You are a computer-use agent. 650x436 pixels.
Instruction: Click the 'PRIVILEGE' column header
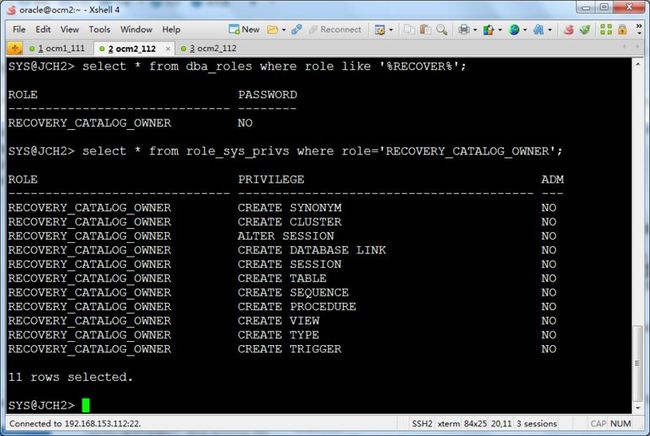pos(271,179)
